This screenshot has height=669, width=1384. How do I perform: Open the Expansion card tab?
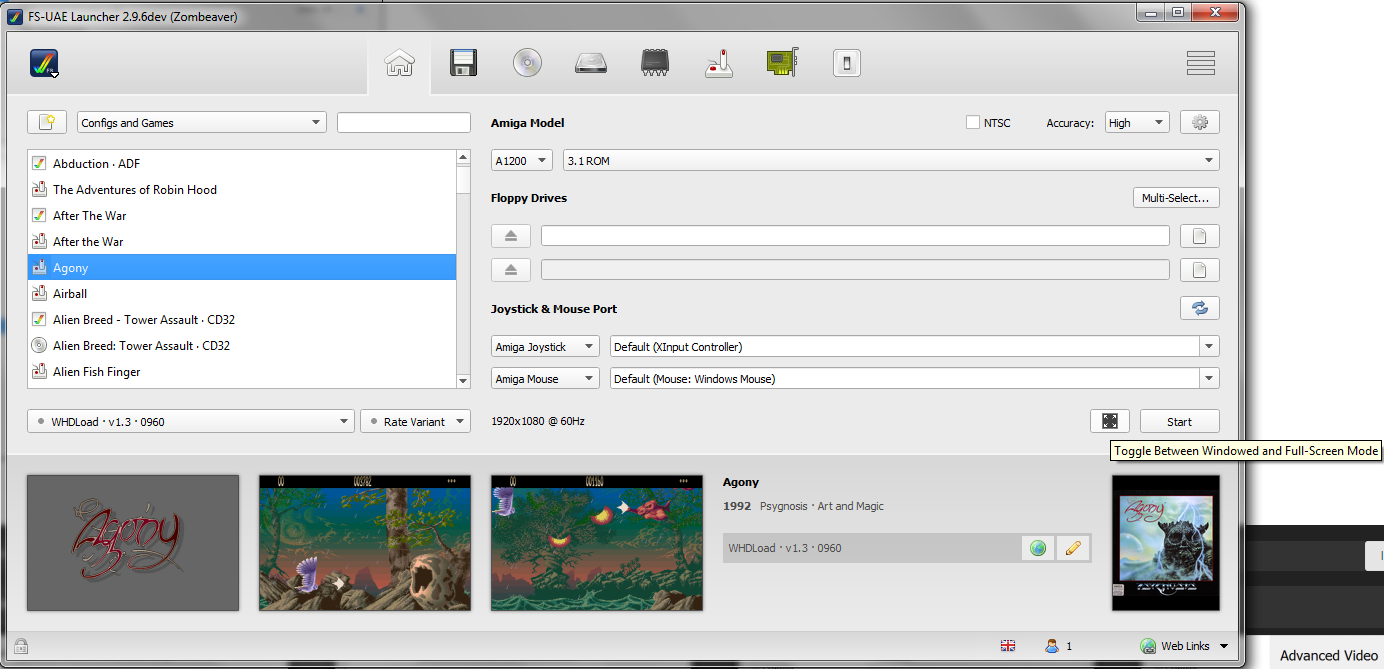click(782, 64)
